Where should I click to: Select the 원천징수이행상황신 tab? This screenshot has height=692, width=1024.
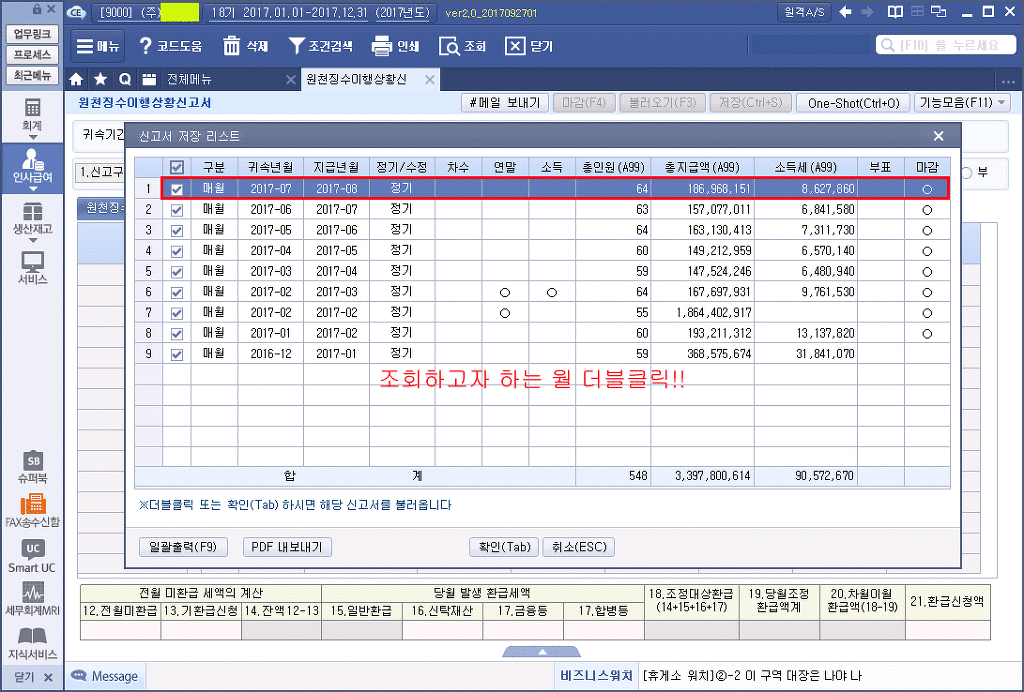(x=356, y=79)
